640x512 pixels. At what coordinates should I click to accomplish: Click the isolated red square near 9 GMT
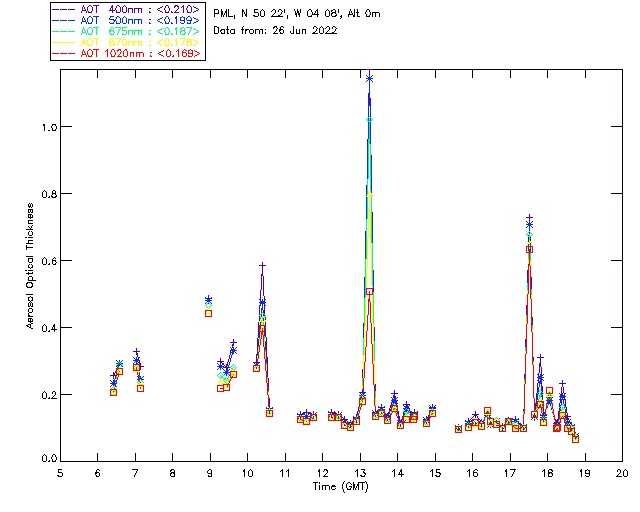coord(208,313)
